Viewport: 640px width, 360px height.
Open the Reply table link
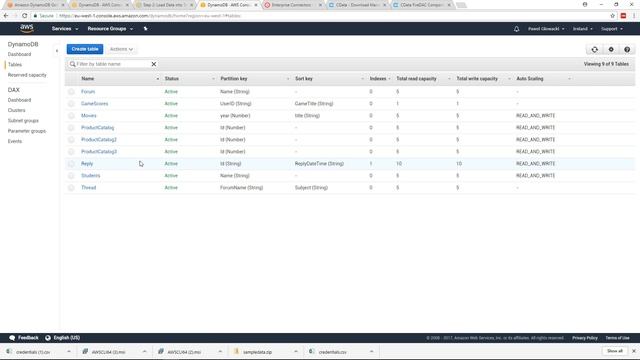87,164
